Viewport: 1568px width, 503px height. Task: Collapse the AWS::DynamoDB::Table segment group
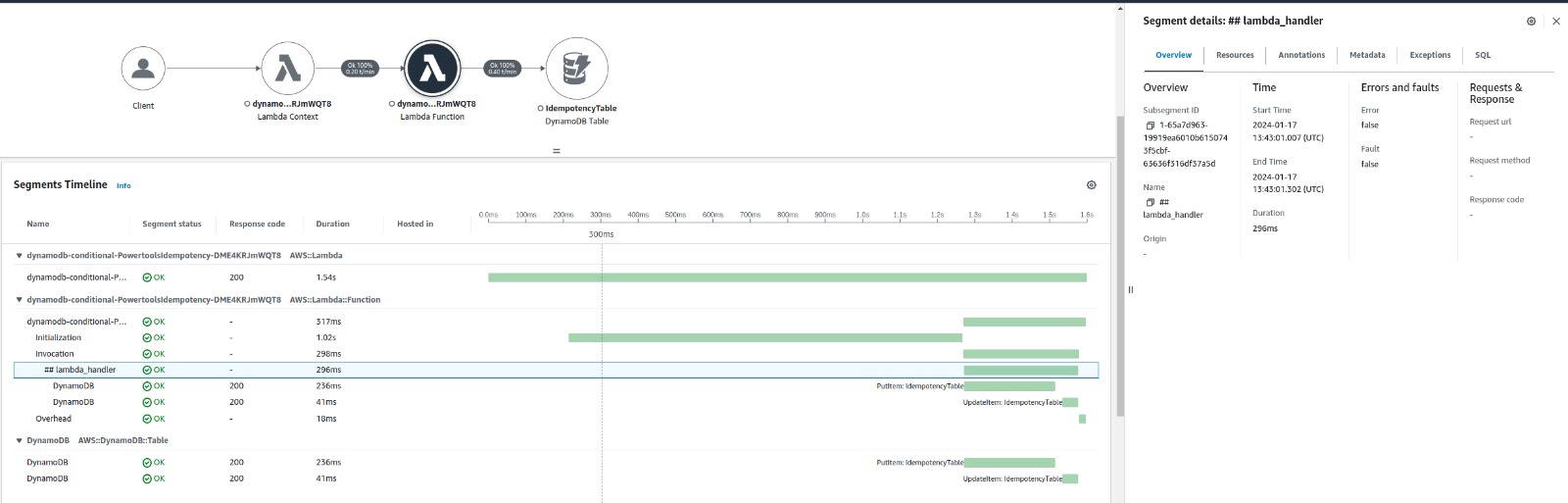[x=19, y=441]
